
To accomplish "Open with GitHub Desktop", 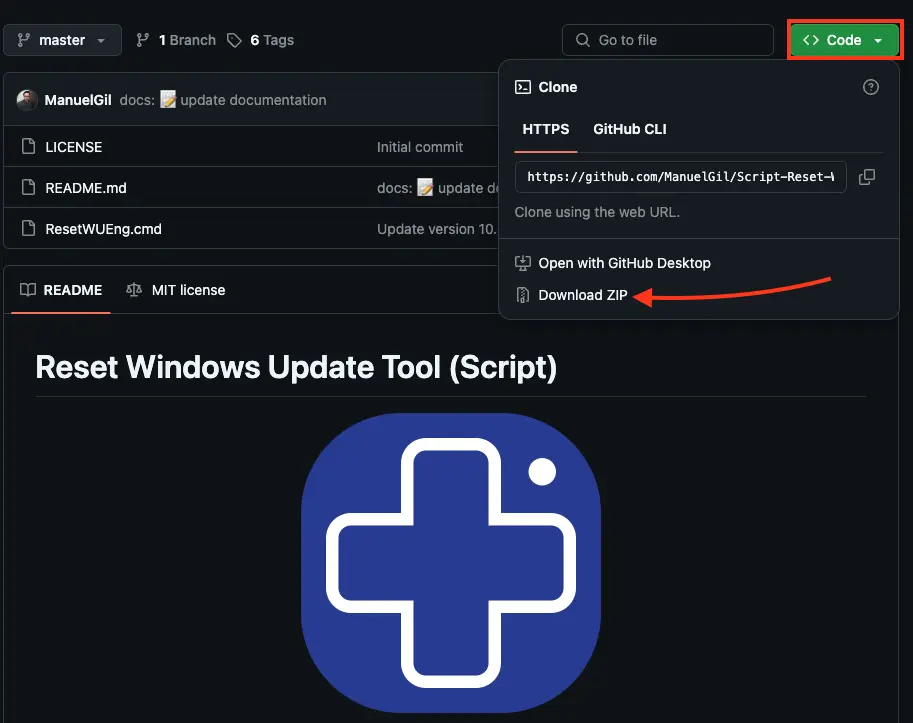I will [x=624, y=263].
